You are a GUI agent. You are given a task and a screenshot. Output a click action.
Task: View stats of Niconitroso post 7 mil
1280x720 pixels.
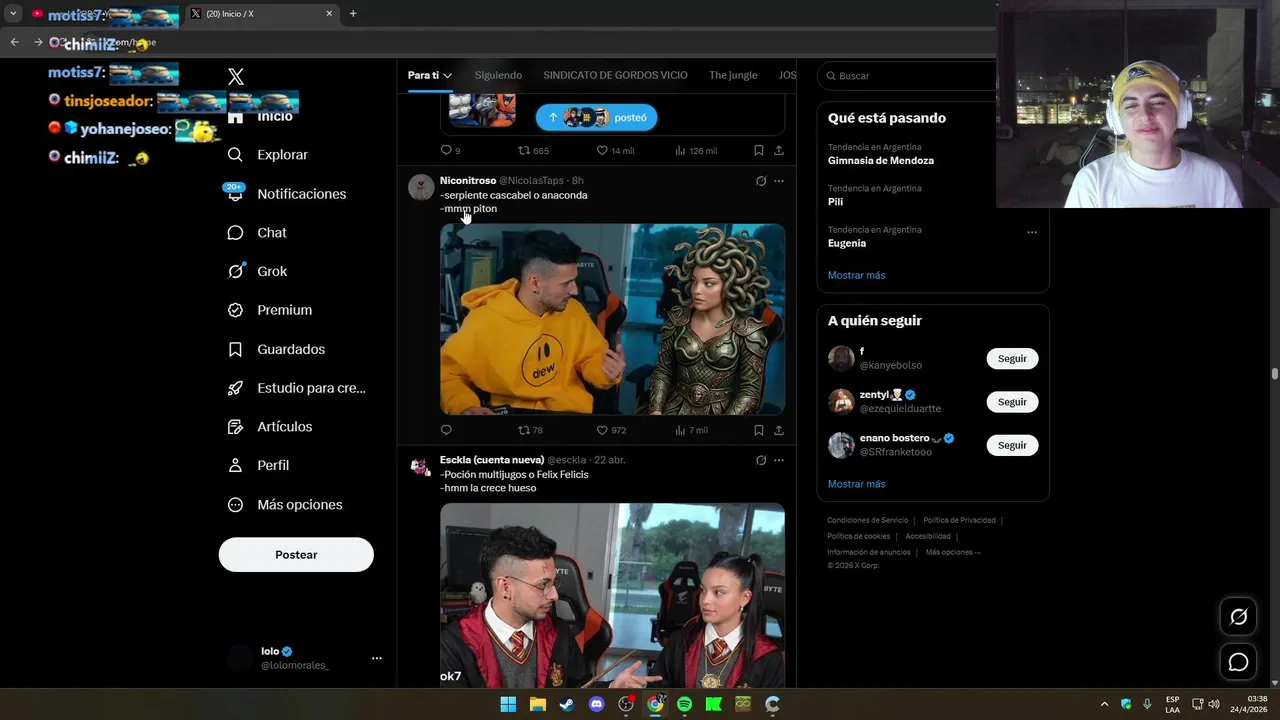tap(691, 430)
